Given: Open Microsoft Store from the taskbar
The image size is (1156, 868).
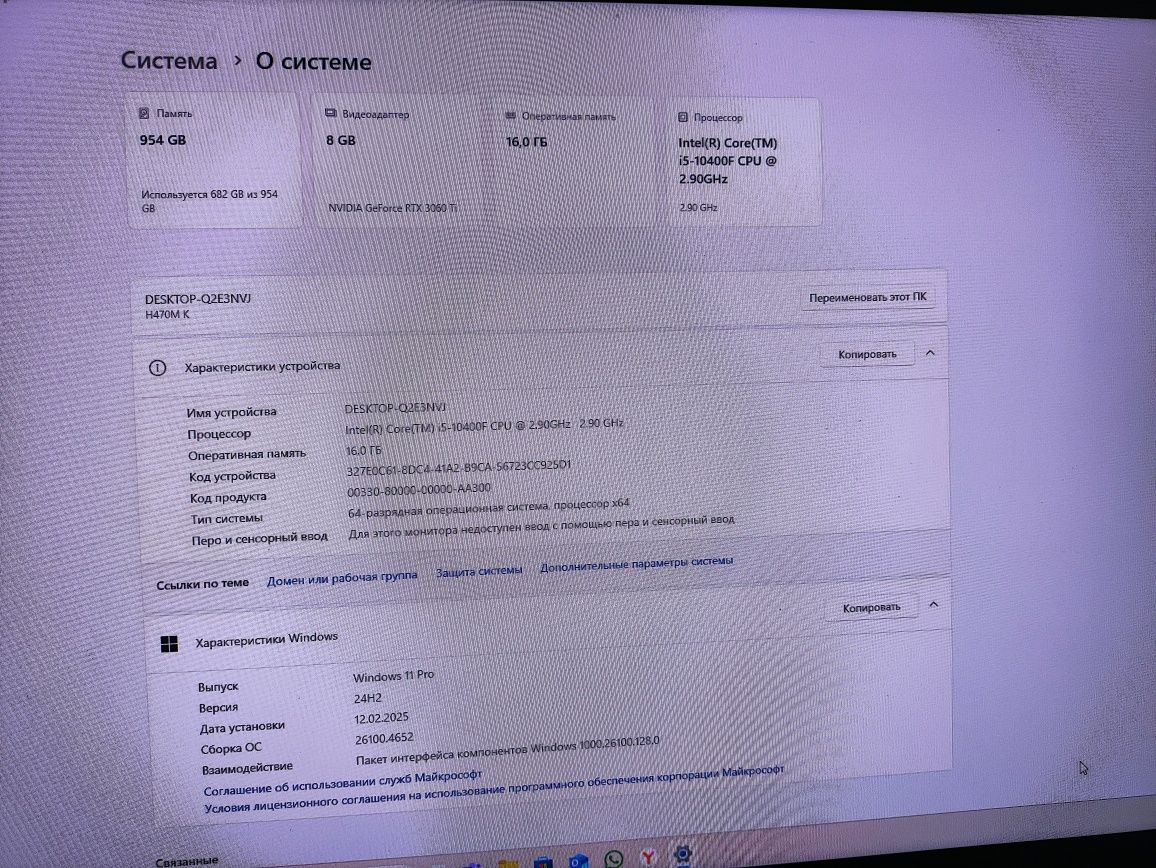Looking at the screenshot, I should pos(543,862).
